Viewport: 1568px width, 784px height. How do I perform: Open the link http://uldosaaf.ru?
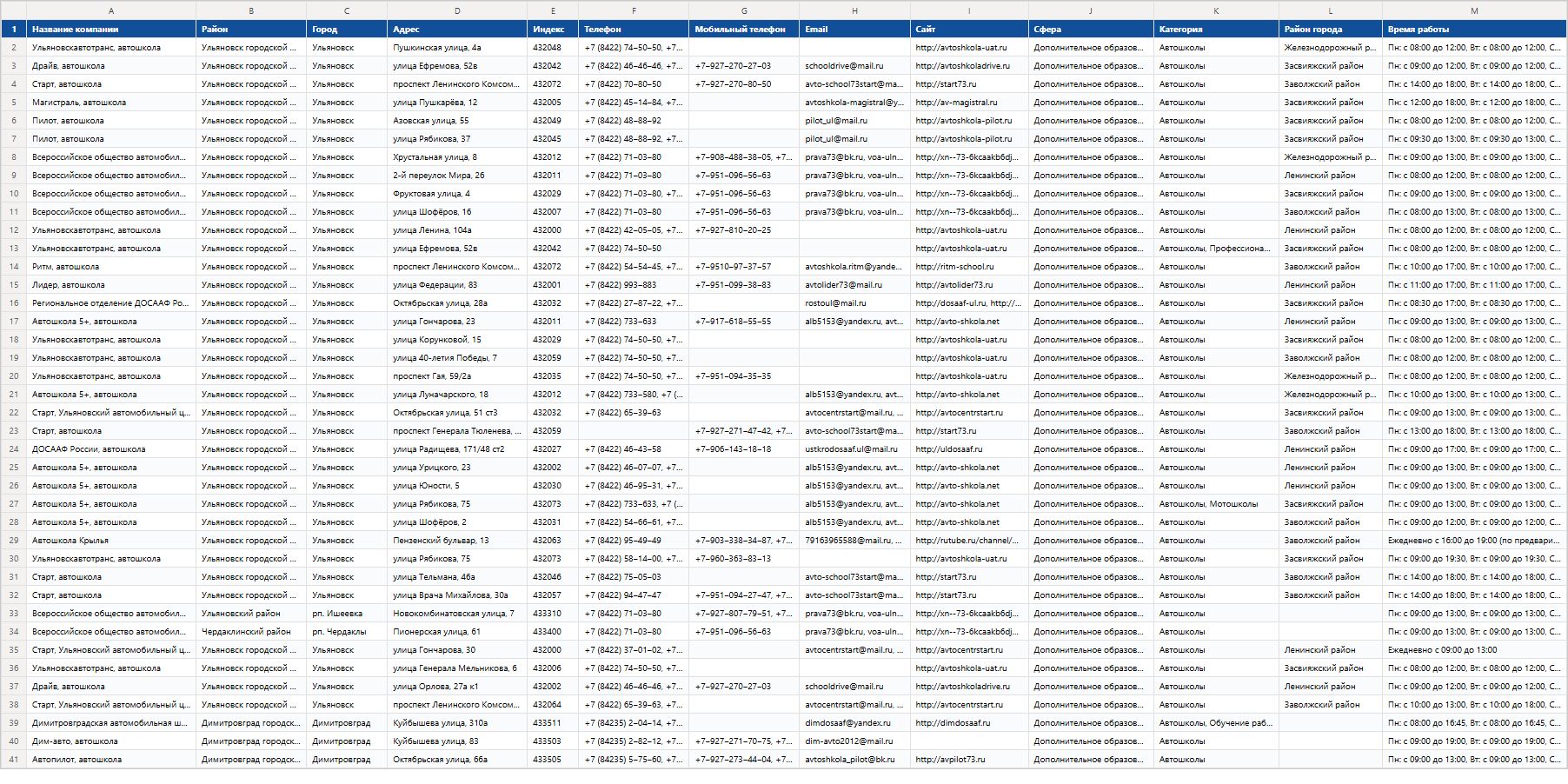coord(949,449)
